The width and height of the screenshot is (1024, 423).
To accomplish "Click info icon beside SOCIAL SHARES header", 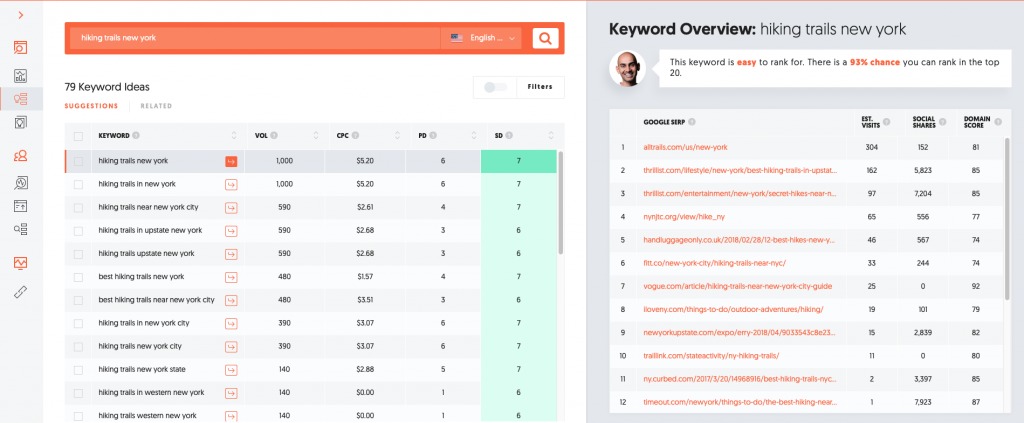I will coord(944,122).
